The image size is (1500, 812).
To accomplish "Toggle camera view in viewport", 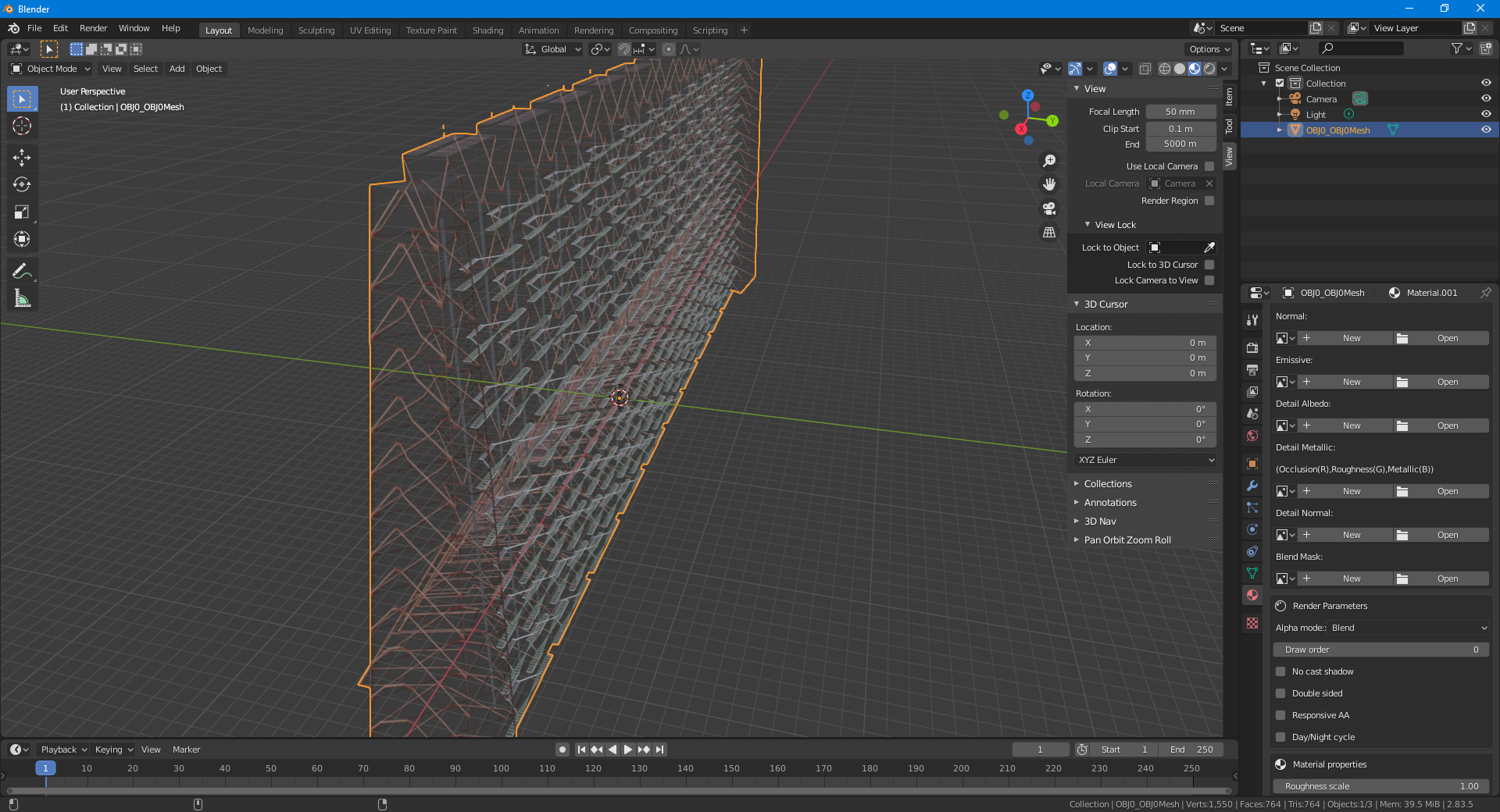I will click(x=1049, y=208).
